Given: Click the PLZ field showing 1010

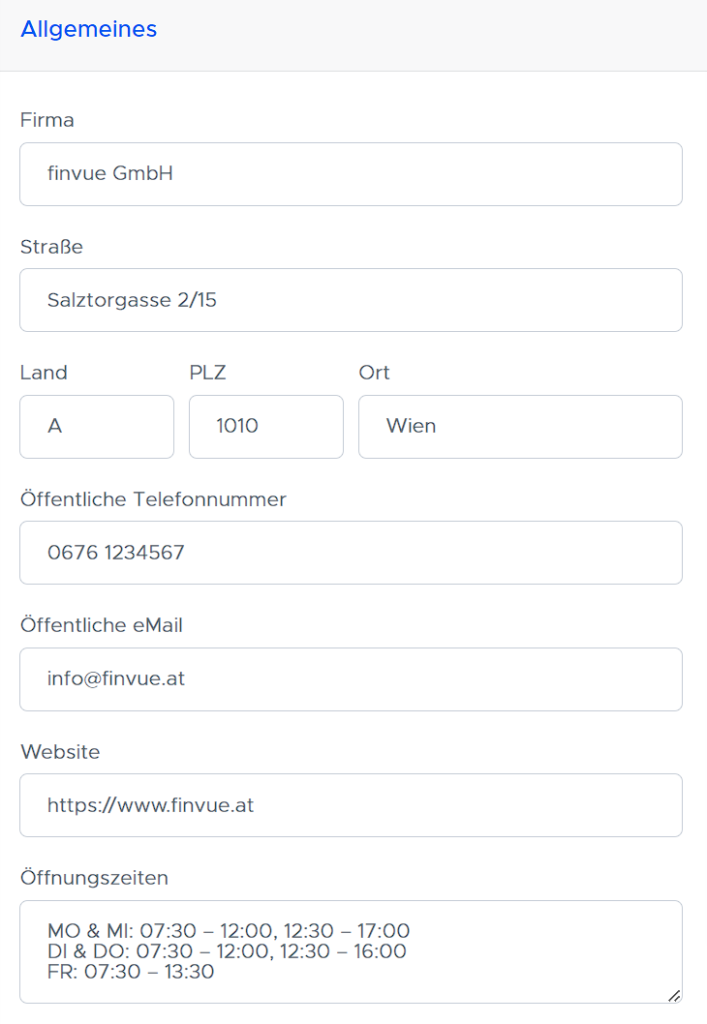Looking at the screenshot, I should [266, 427].
